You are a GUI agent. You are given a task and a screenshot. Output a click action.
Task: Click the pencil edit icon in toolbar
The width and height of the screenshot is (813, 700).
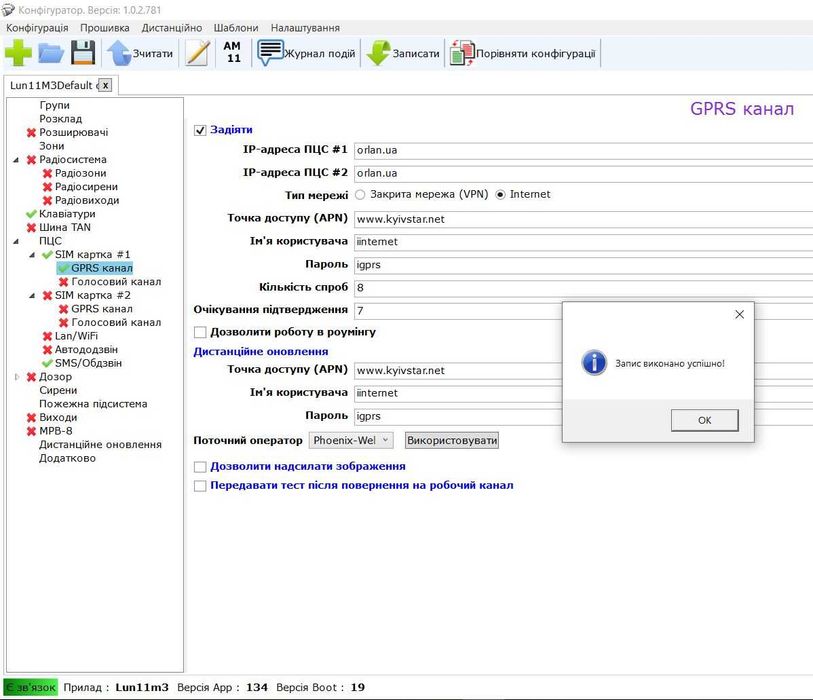[x=198, y=53]
